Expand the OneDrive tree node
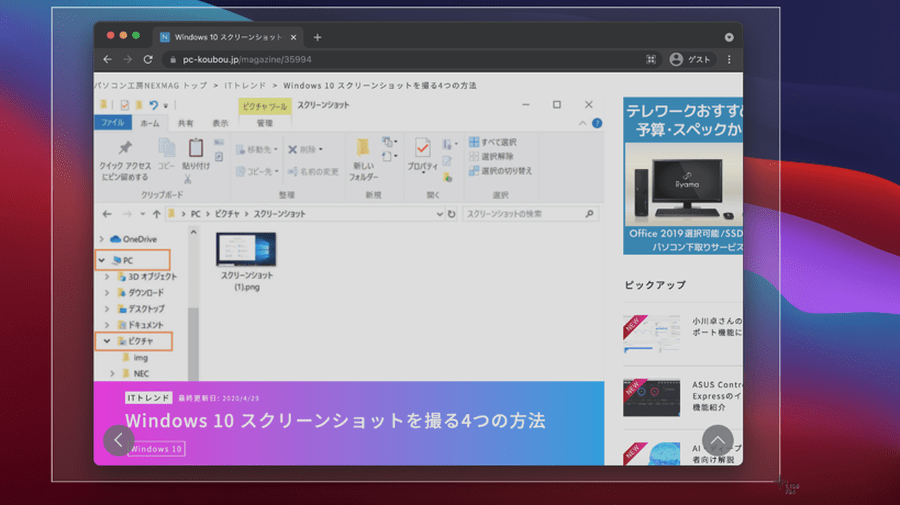Screen dimensions: 900x505 (x=102, y=239)
